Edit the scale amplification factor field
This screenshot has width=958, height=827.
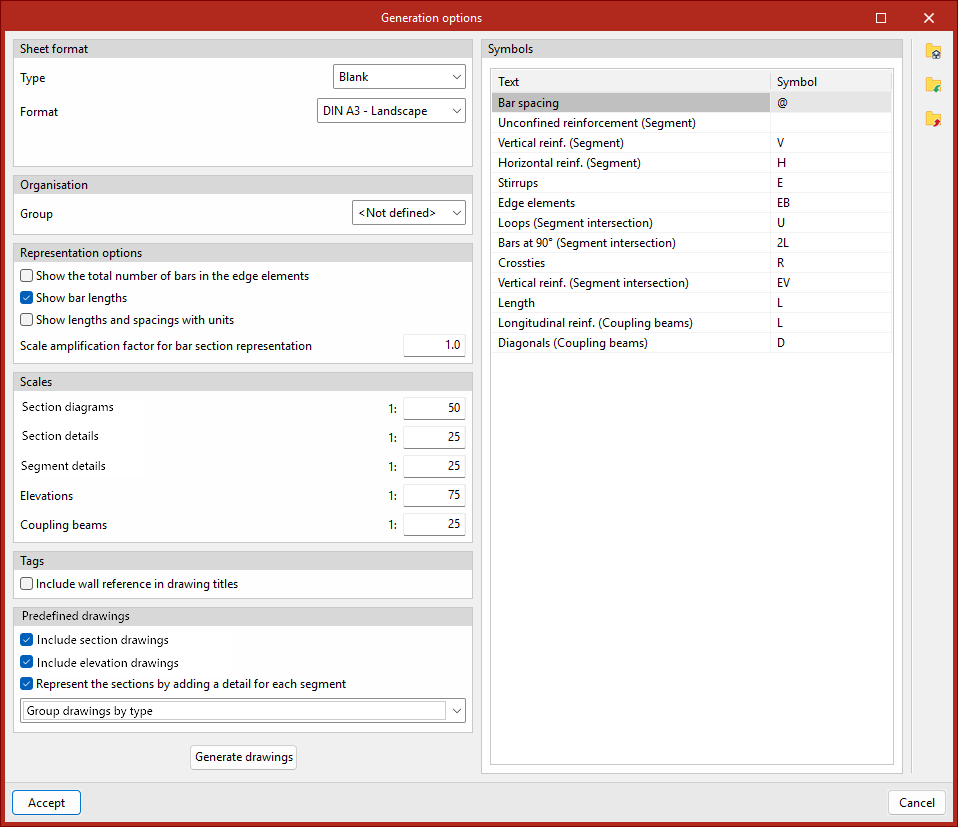(x=434, y=346)
